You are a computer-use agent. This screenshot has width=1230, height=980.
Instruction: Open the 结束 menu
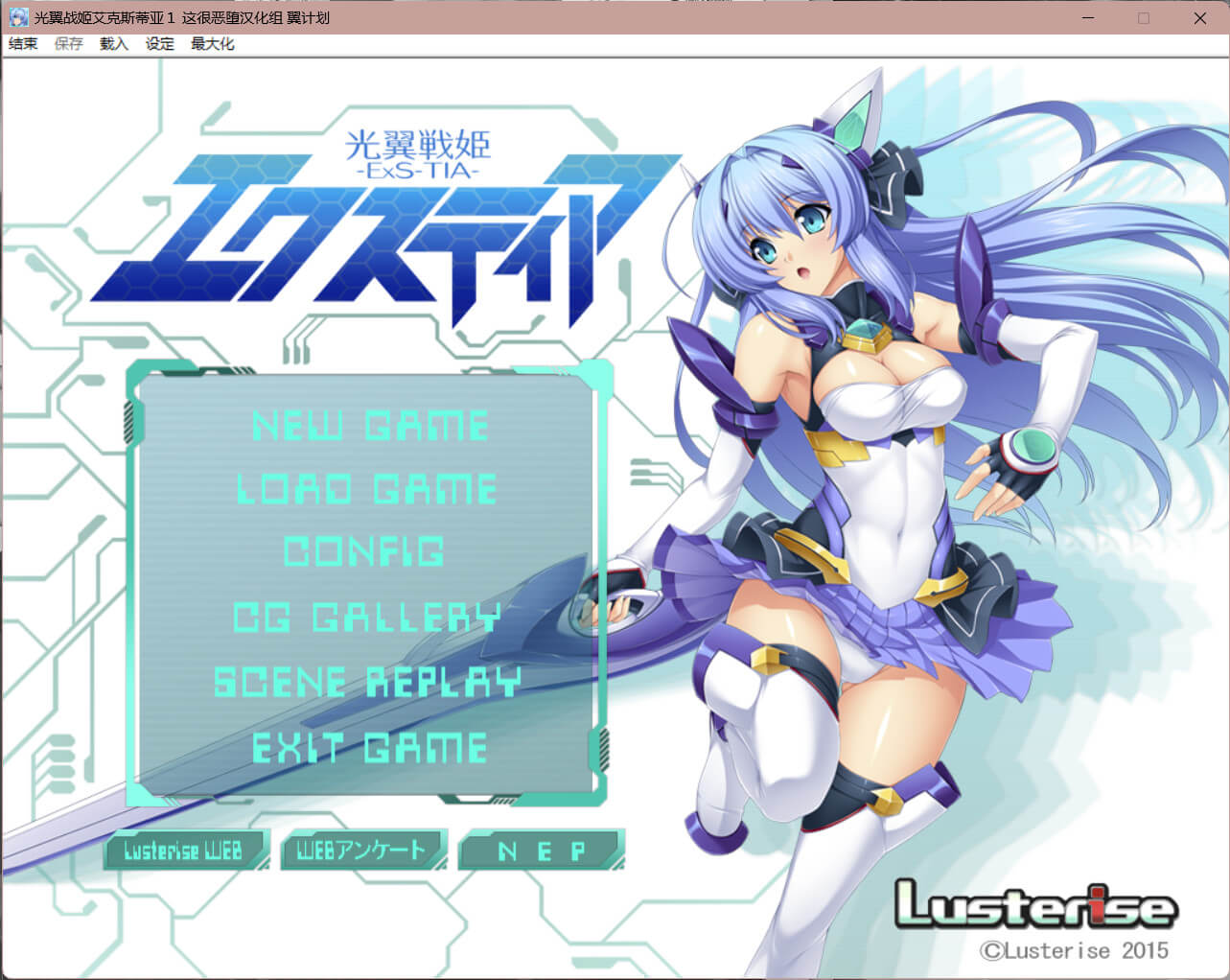point(23,44)
